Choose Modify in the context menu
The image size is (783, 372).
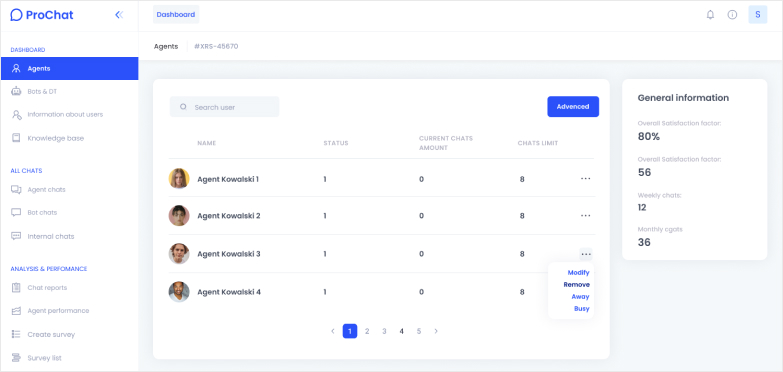(x=578, y=273)
